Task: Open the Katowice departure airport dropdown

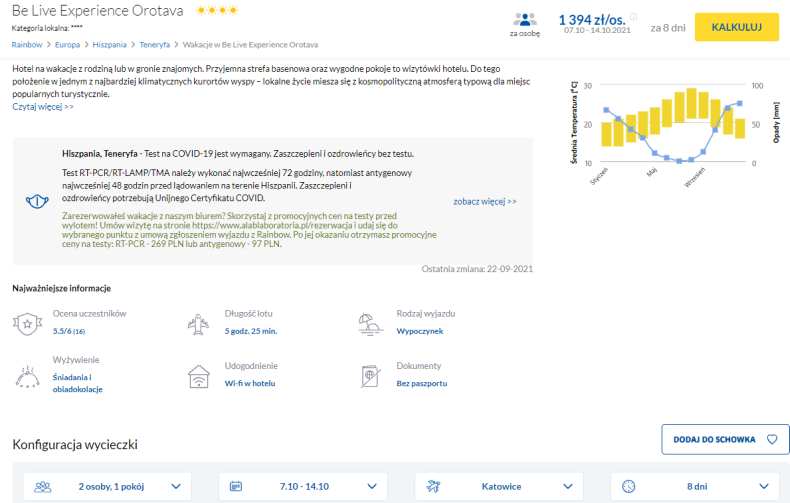Action: click(x=499, y=486)
